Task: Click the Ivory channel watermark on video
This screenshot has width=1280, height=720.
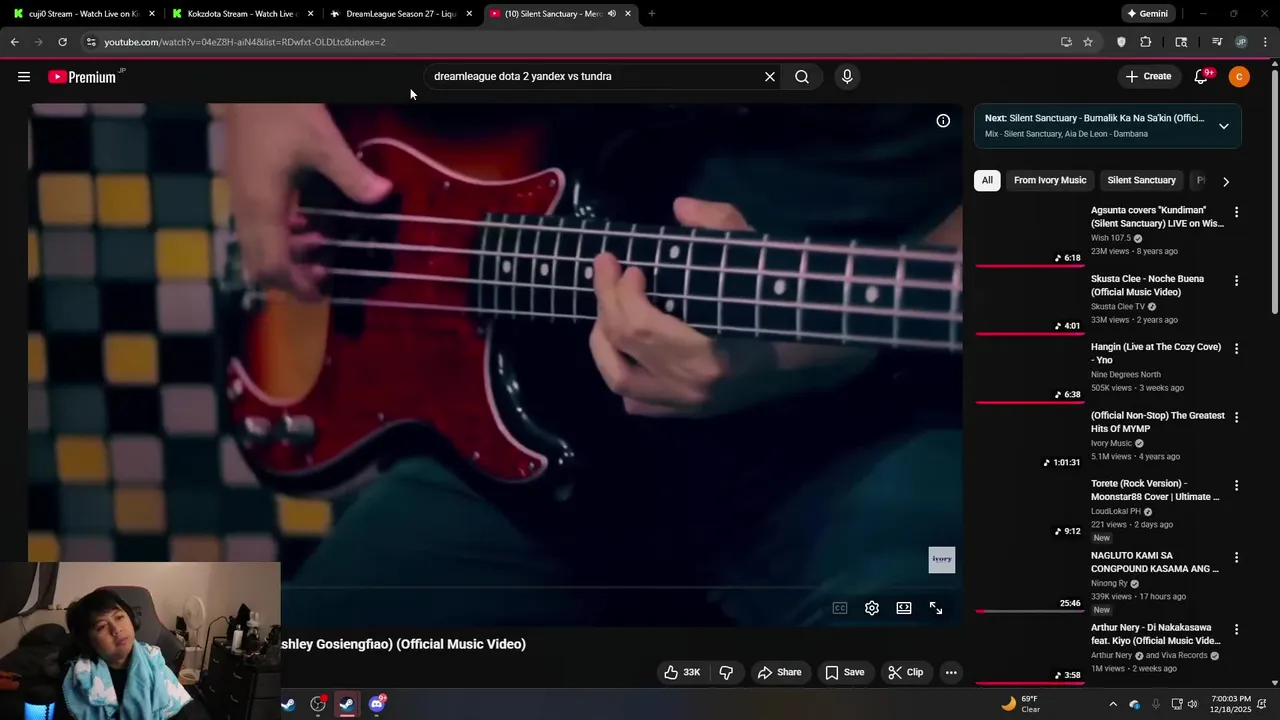Action: pyautogui.click(x=942, y=560)
